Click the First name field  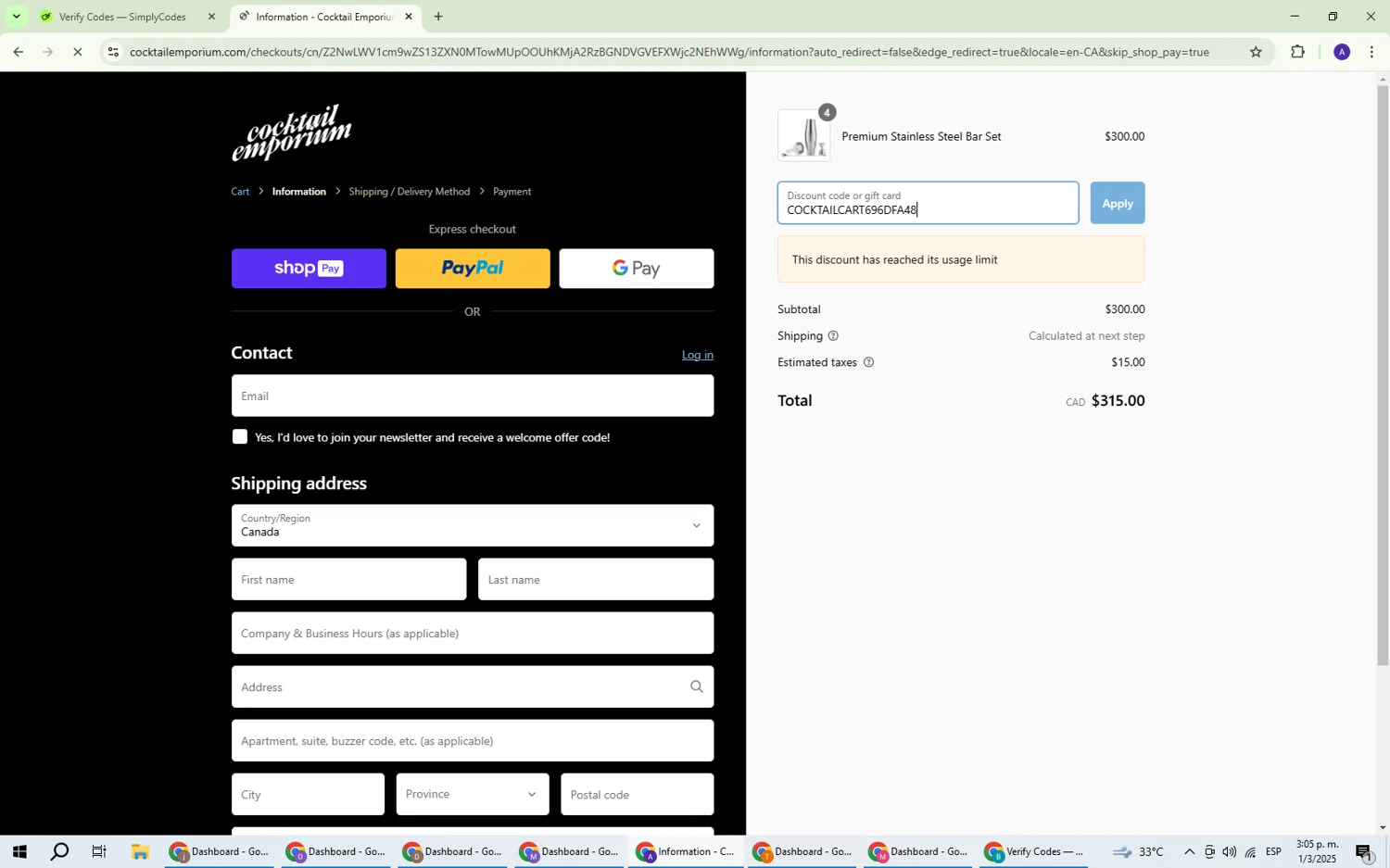tap(349, 580)
